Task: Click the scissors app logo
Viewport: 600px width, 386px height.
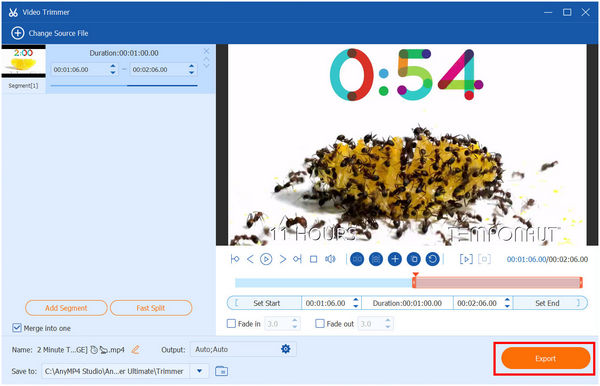Action: pyautogui.click(x=13, y=12)
